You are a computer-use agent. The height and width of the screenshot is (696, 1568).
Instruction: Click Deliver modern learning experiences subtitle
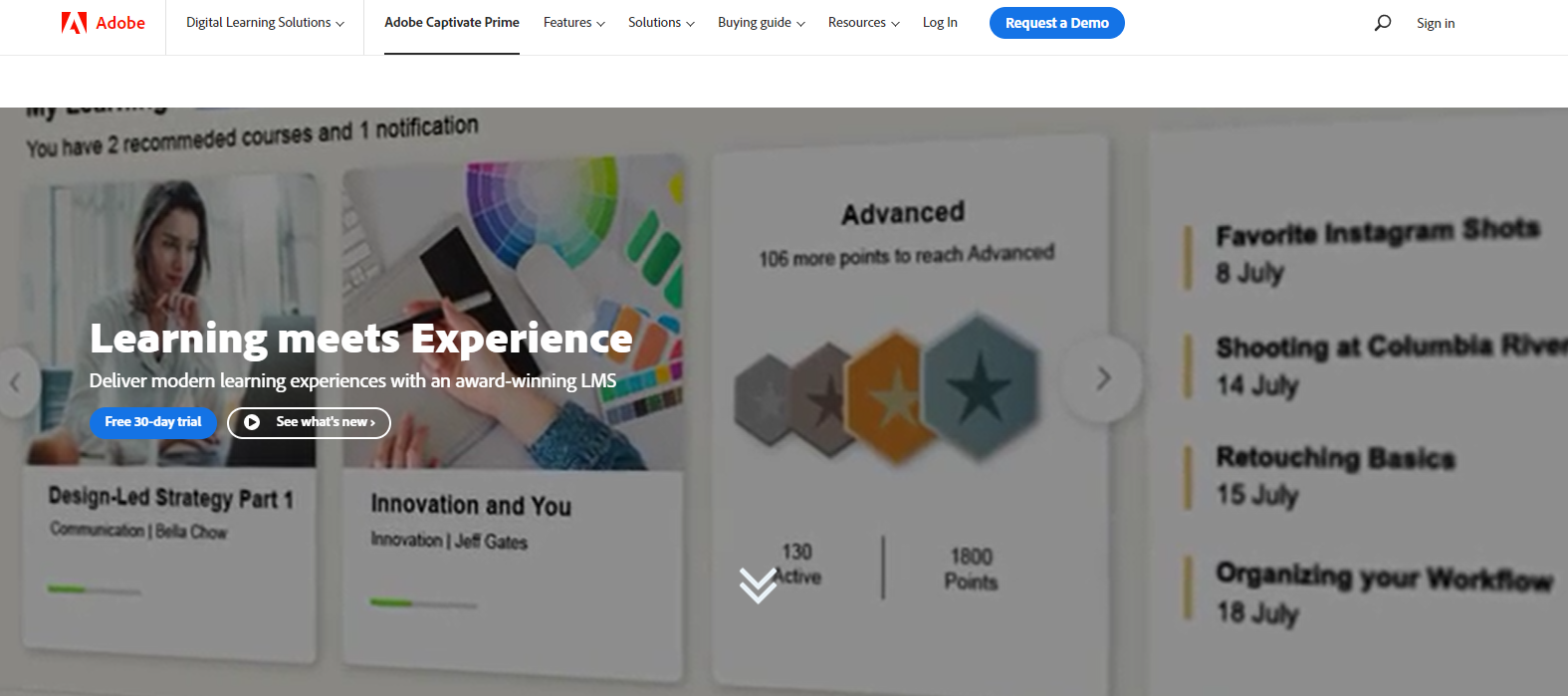pyautogui.click(x=352, y=381)
